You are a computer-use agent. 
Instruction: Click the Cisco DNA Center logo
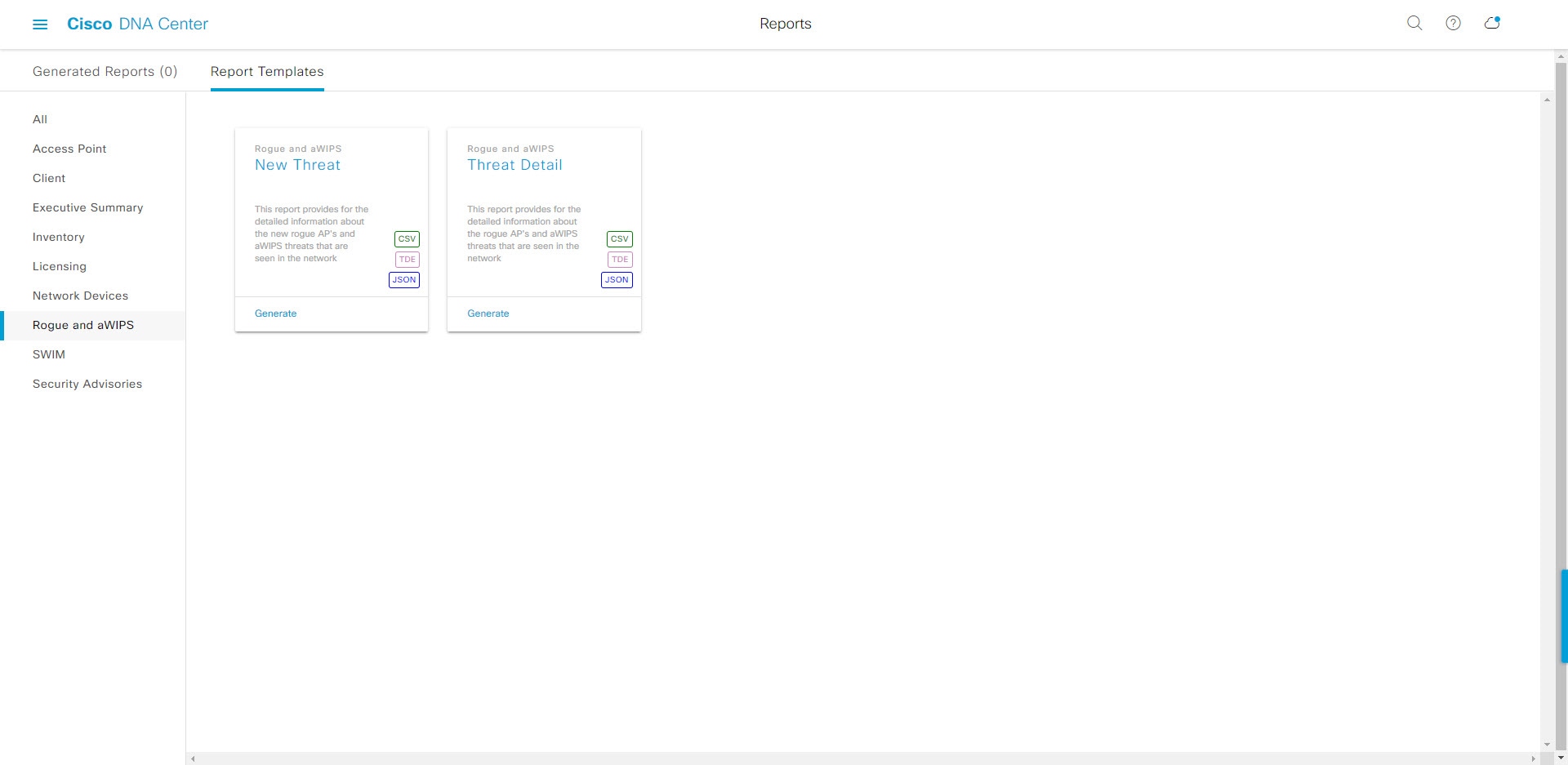click(137, 24)
